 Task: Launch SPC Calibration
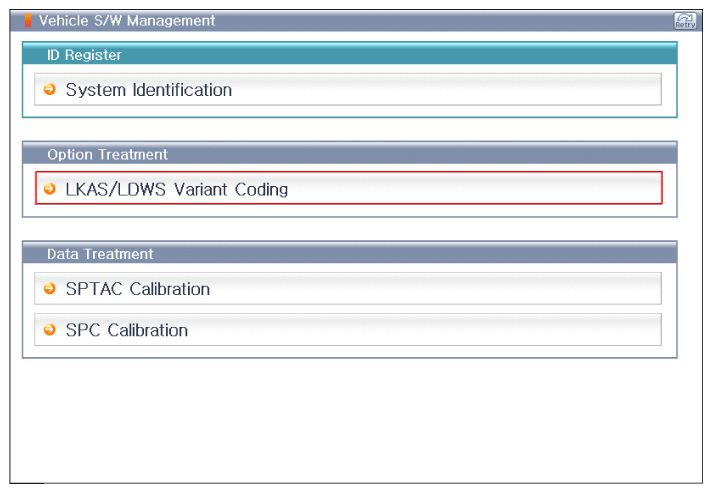click(126, 330)
